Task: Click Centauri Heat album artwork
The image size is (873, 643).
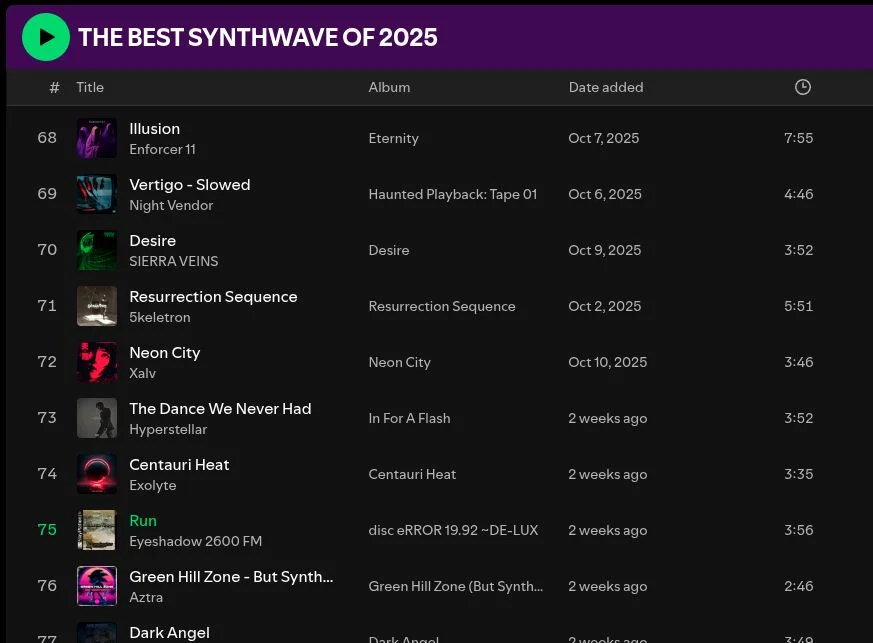Action: pos(97,474)
